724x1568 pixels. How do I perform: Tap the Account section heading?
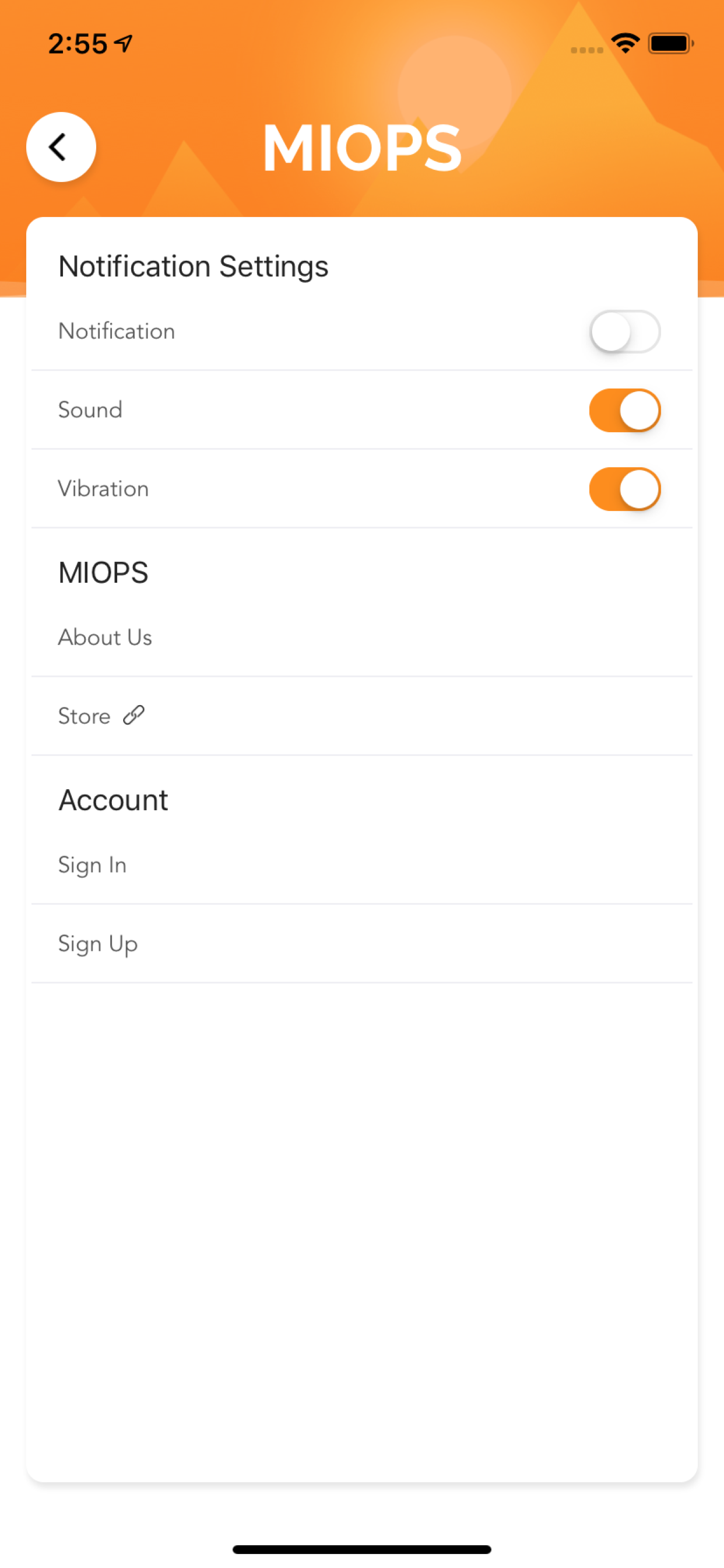pyautogui.click(x=113, y=800)
